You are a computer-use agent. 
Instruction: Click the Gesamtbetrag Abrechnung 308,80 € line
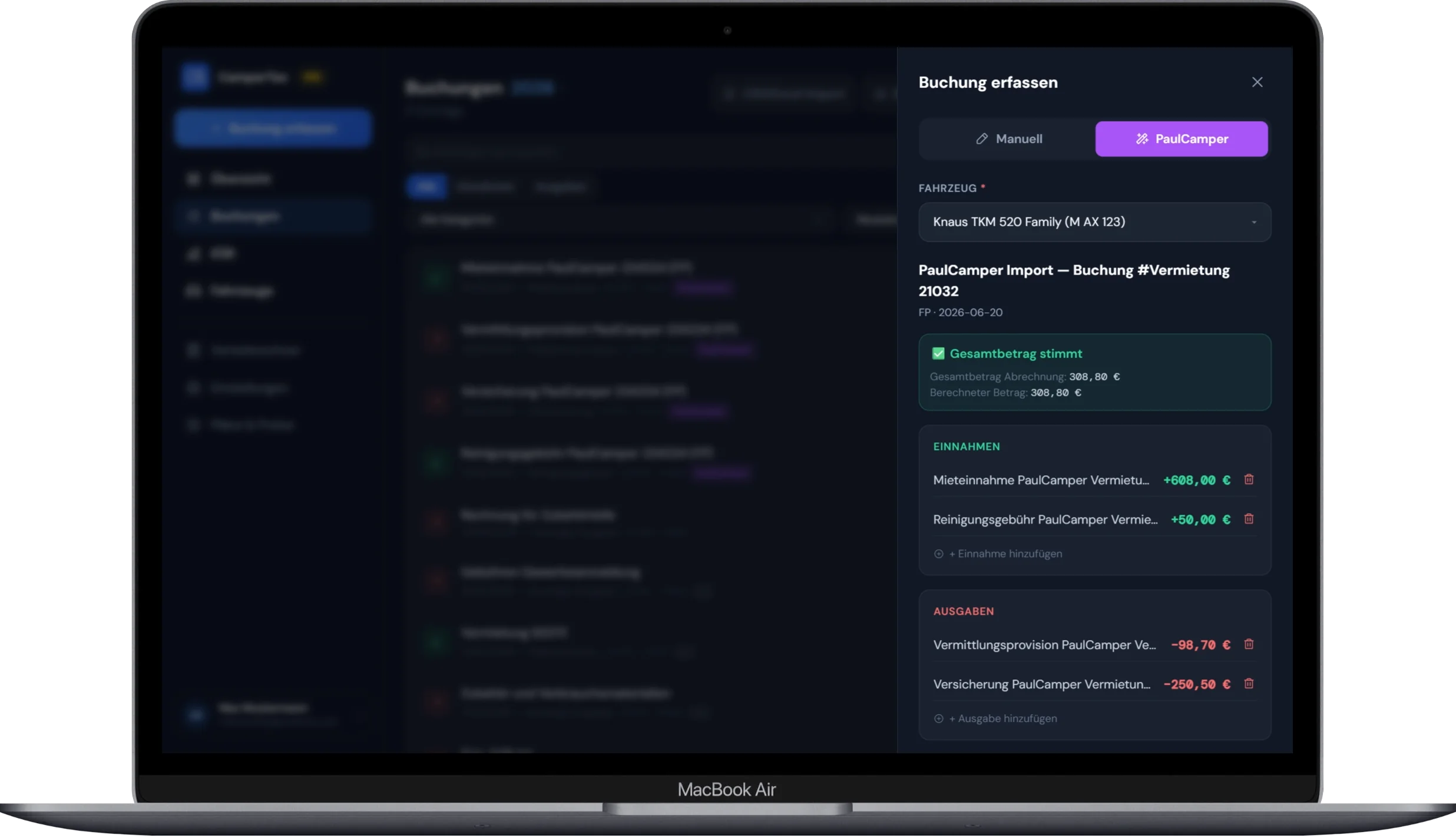[x=1025, y=377]
